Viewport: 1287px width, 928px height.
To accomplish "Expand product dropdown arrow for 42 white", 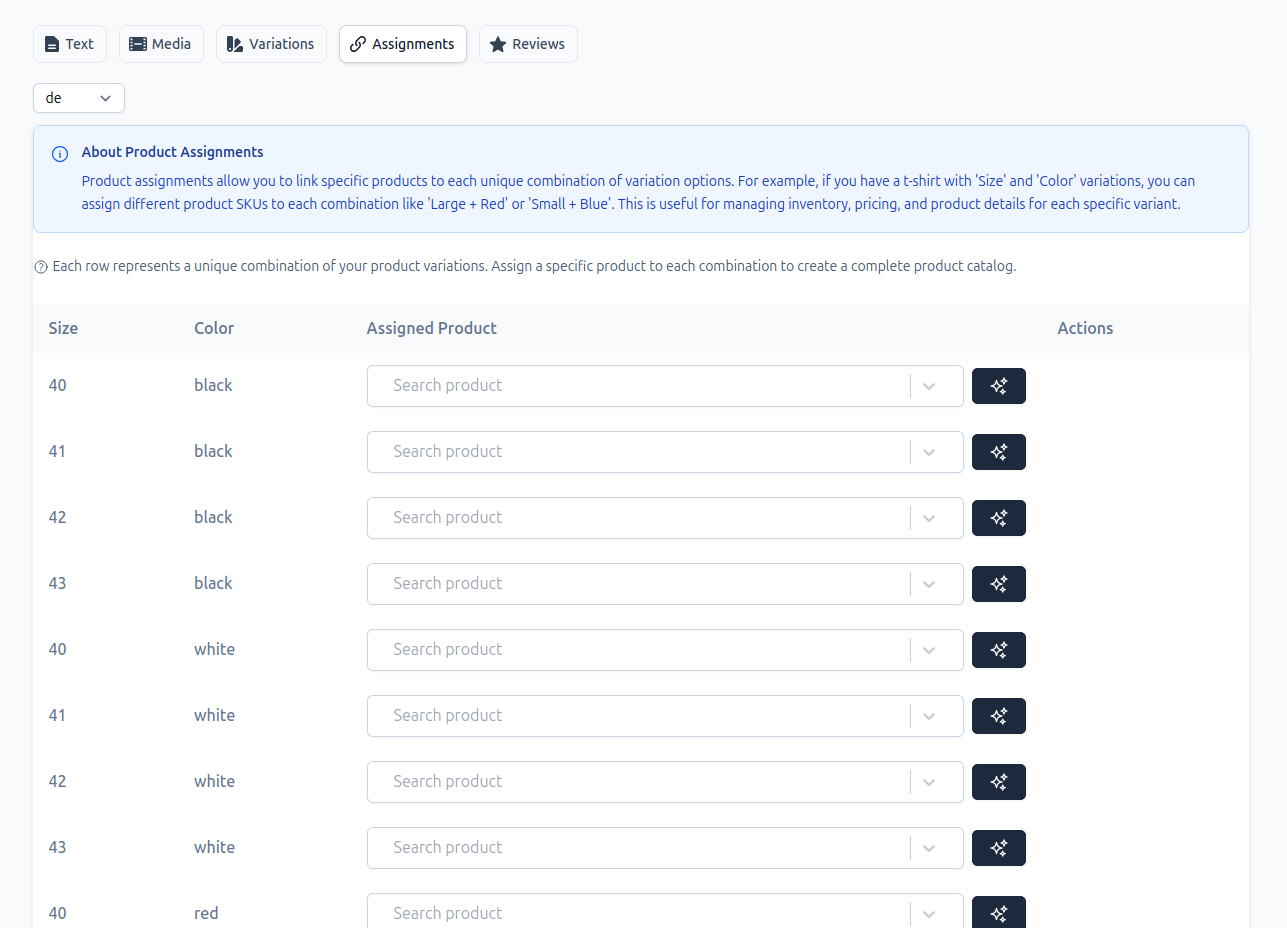I will pos(929,782).
